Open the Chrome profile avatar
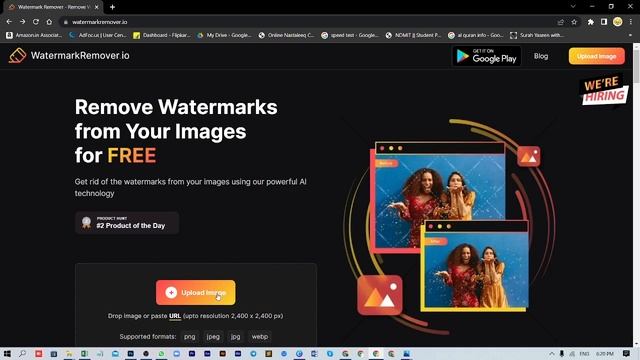This screenshot has height=360, width=640. (618, 22)
